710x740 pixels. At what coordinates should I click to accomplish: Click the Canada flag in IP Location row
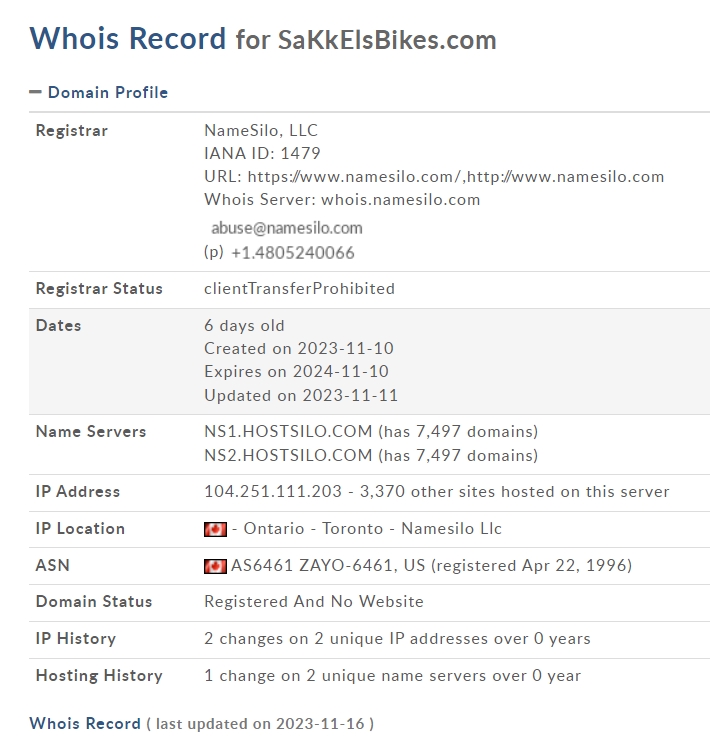215,530
